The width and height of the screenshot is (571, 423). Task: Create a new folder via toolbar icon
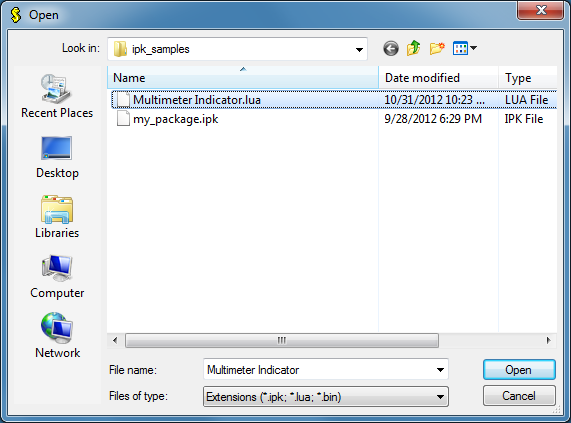pyautogui.click(x=437, y=48)
